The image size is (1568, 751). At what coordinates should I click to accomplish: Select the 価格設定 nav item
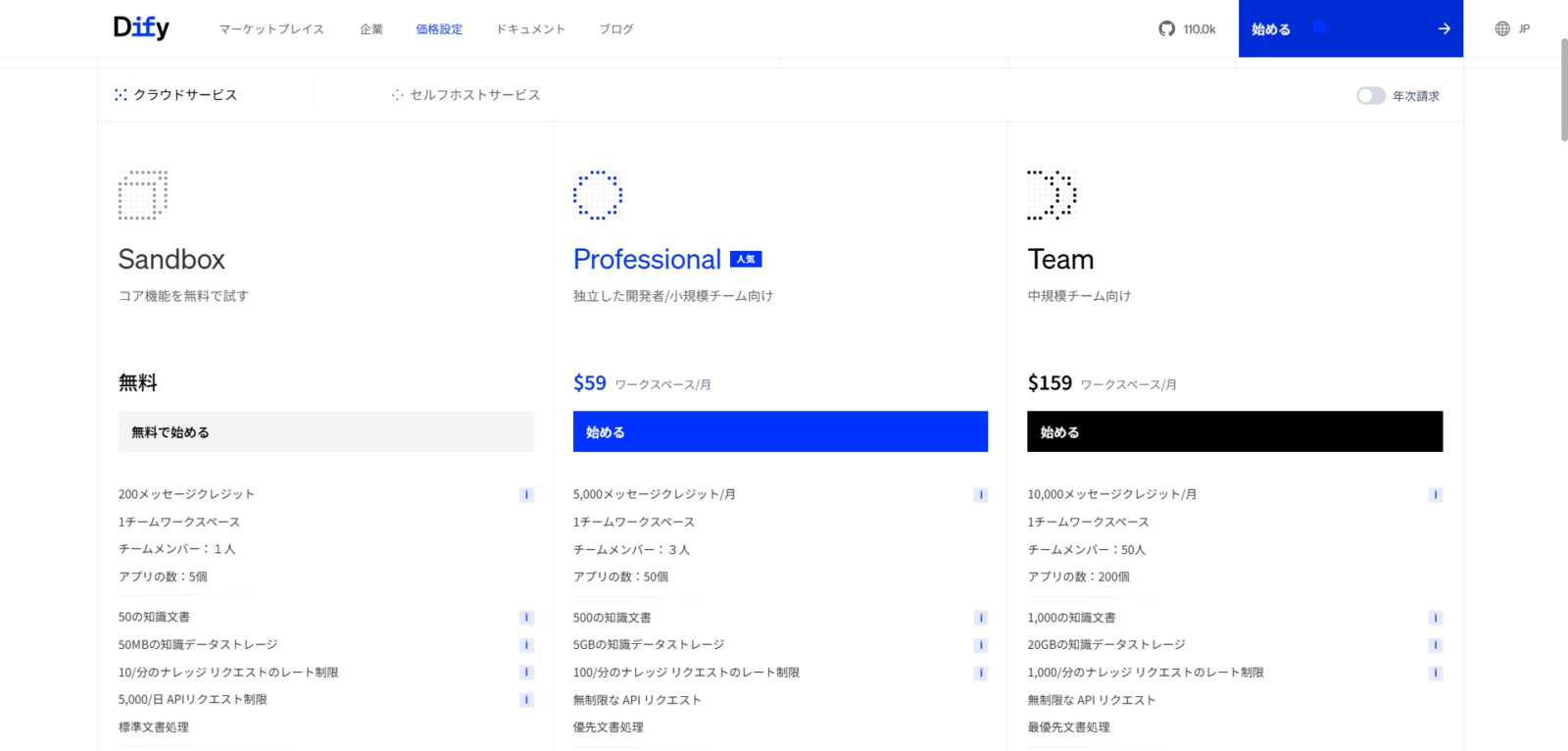click(x=439, y=29)
